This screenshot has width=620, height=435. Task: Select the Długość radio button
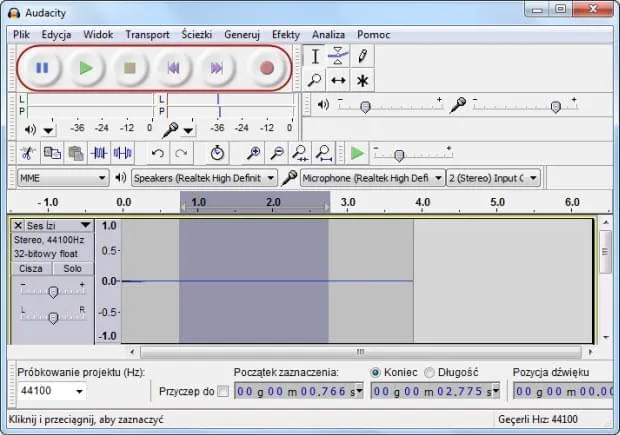(429, 373)
